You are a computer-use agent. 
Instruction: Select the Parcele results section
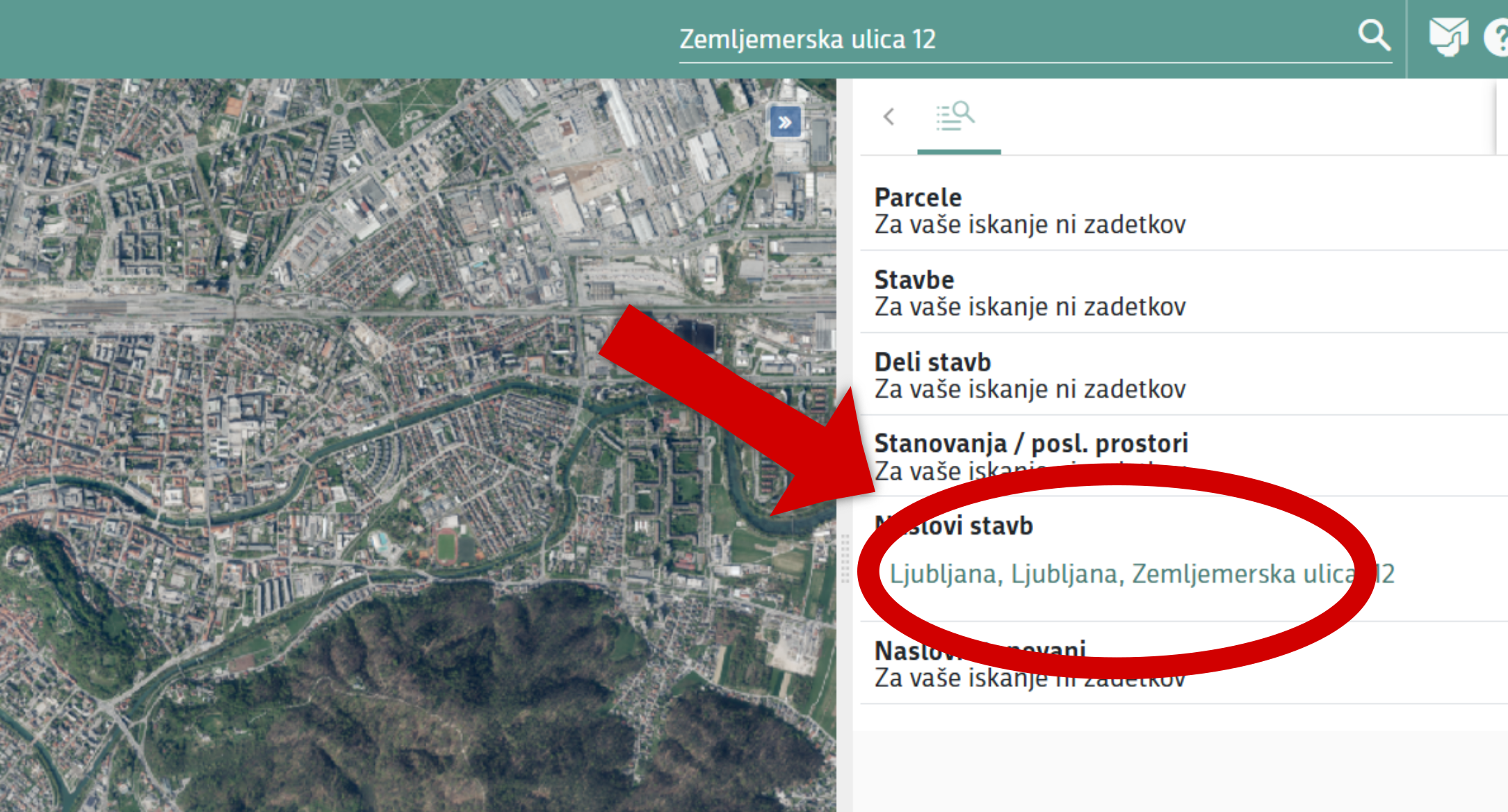coord(918,198)
